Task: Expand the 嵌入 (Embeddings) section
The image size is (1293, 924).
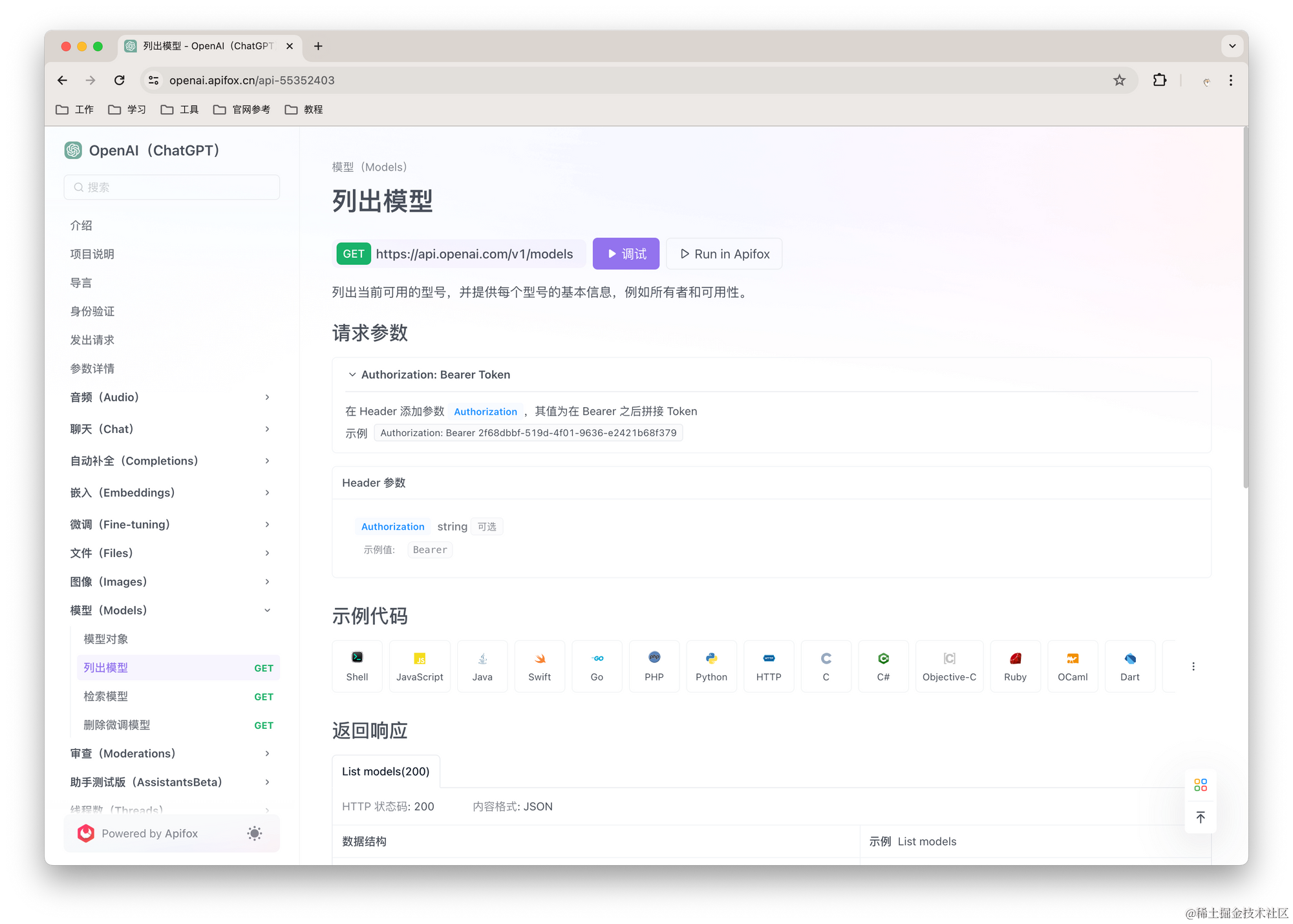Action: pyautogui.click(x=171, y=492)
